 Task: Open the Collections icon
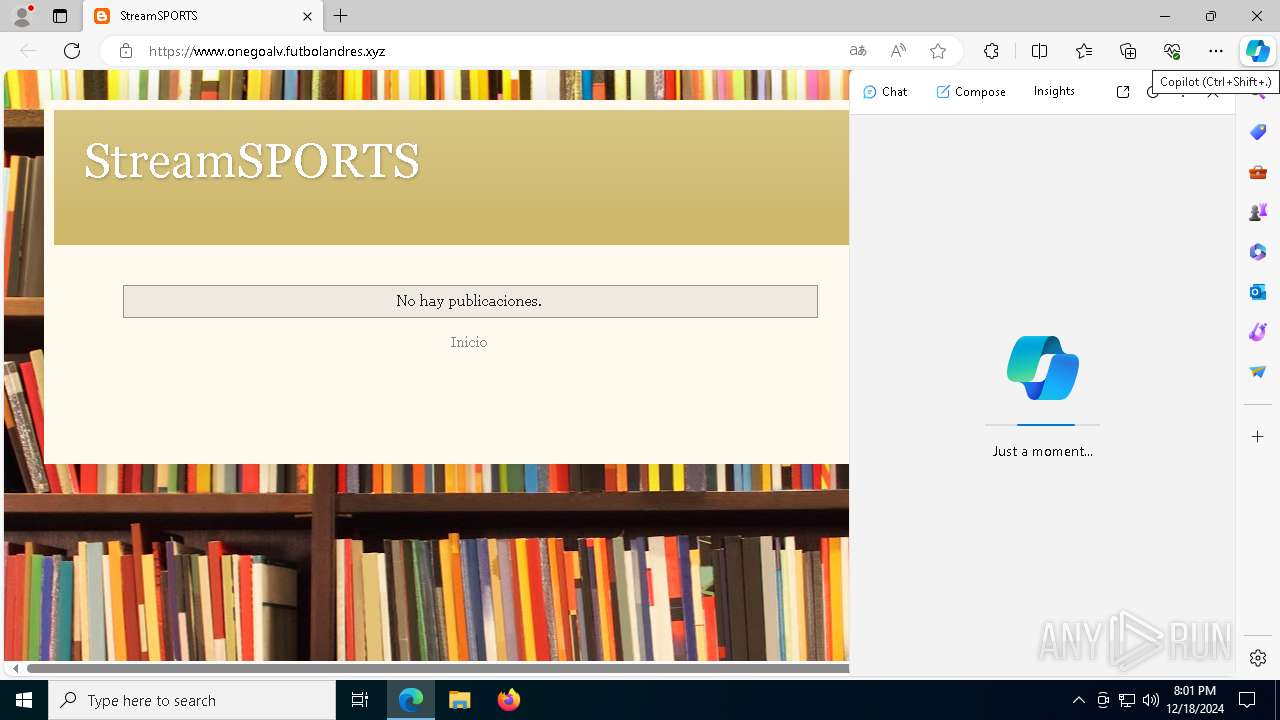coord(1128,51)
